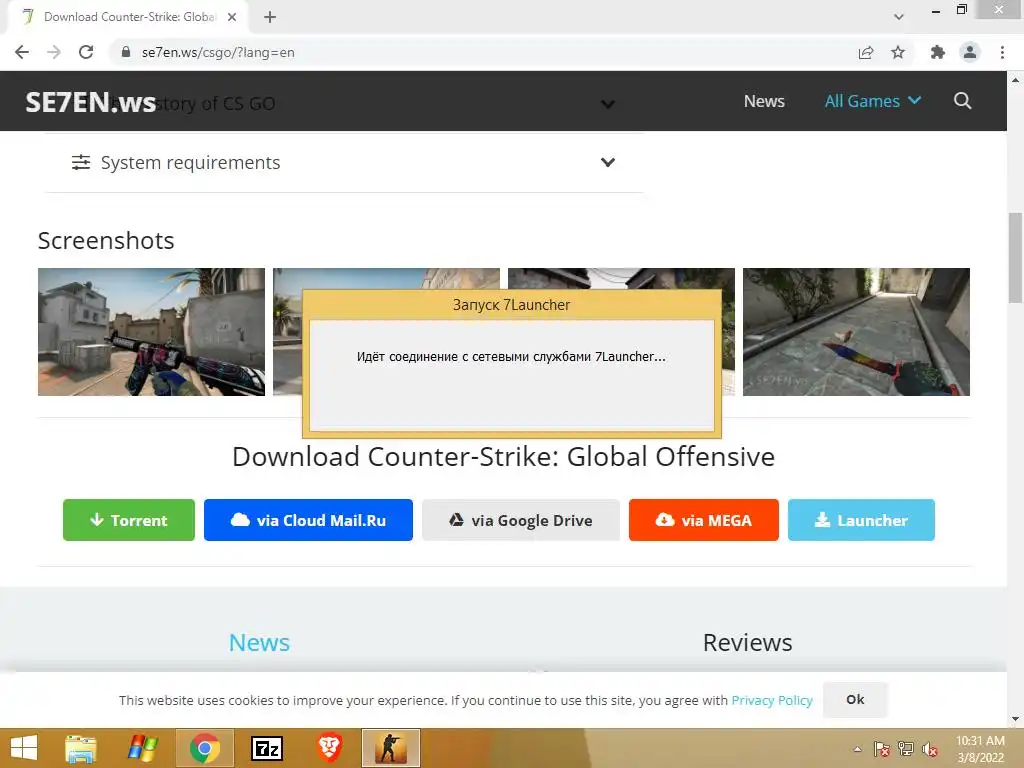Click the scrollbar down arrow
The width and height of the screenshot is (1024, 768).
coord(1016,719)
